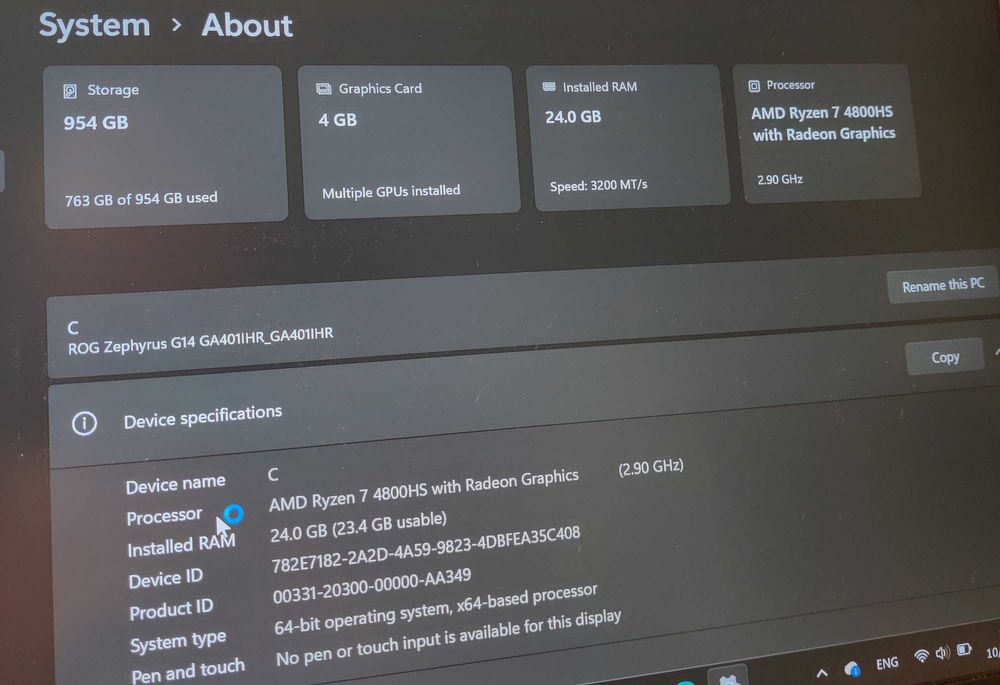
Task: Click 'ROG Zephyrus G14 GA401IHR_GA401IHR' model name
Action: coord(200,340)
